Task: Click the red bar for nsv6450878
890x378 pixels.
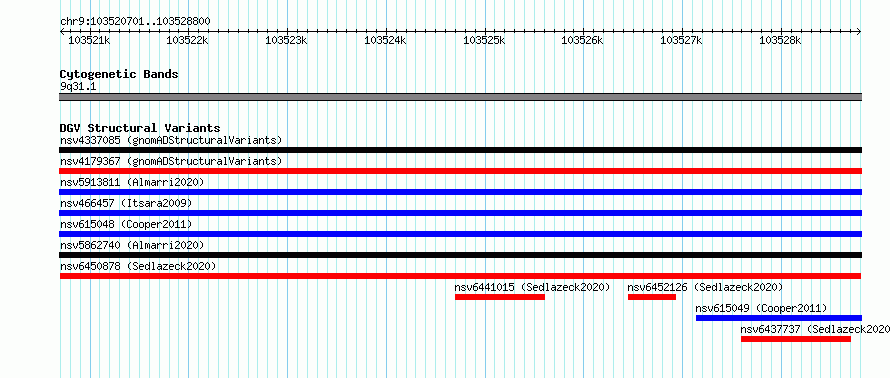Action: [x=460, y=276]
